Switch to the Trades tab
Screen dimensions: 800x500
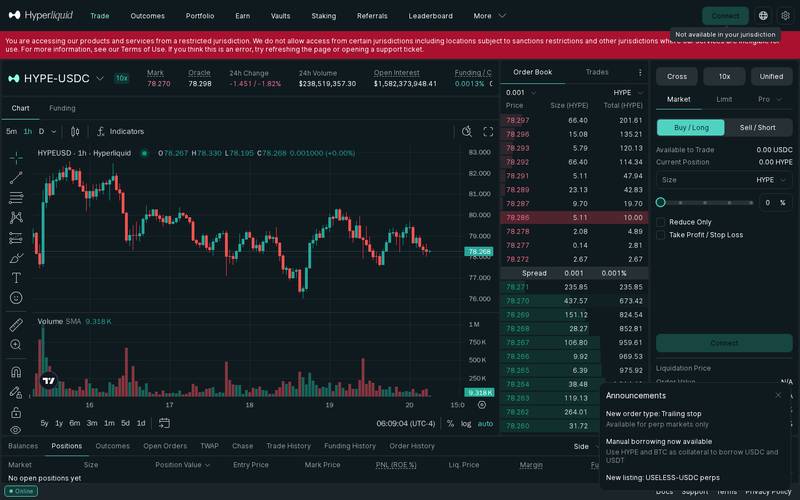pos(597,72)
